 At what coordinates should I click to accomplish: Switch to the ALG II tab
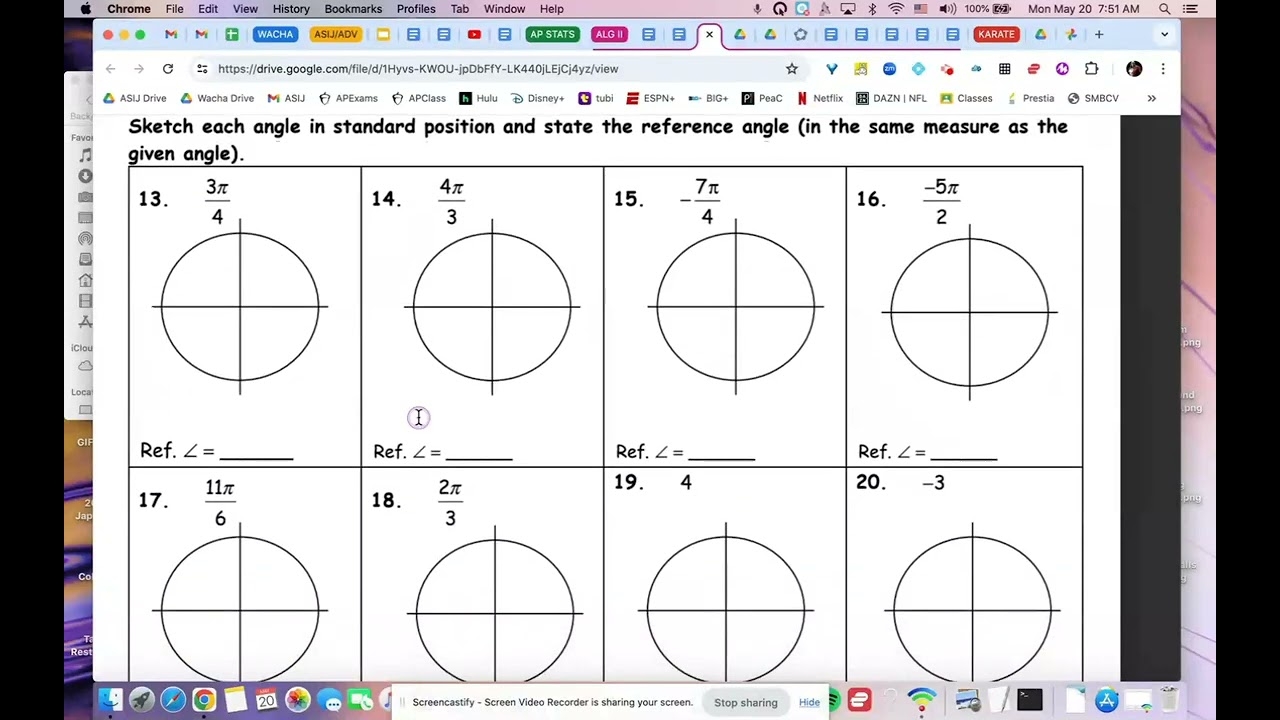tap(609, 34)
